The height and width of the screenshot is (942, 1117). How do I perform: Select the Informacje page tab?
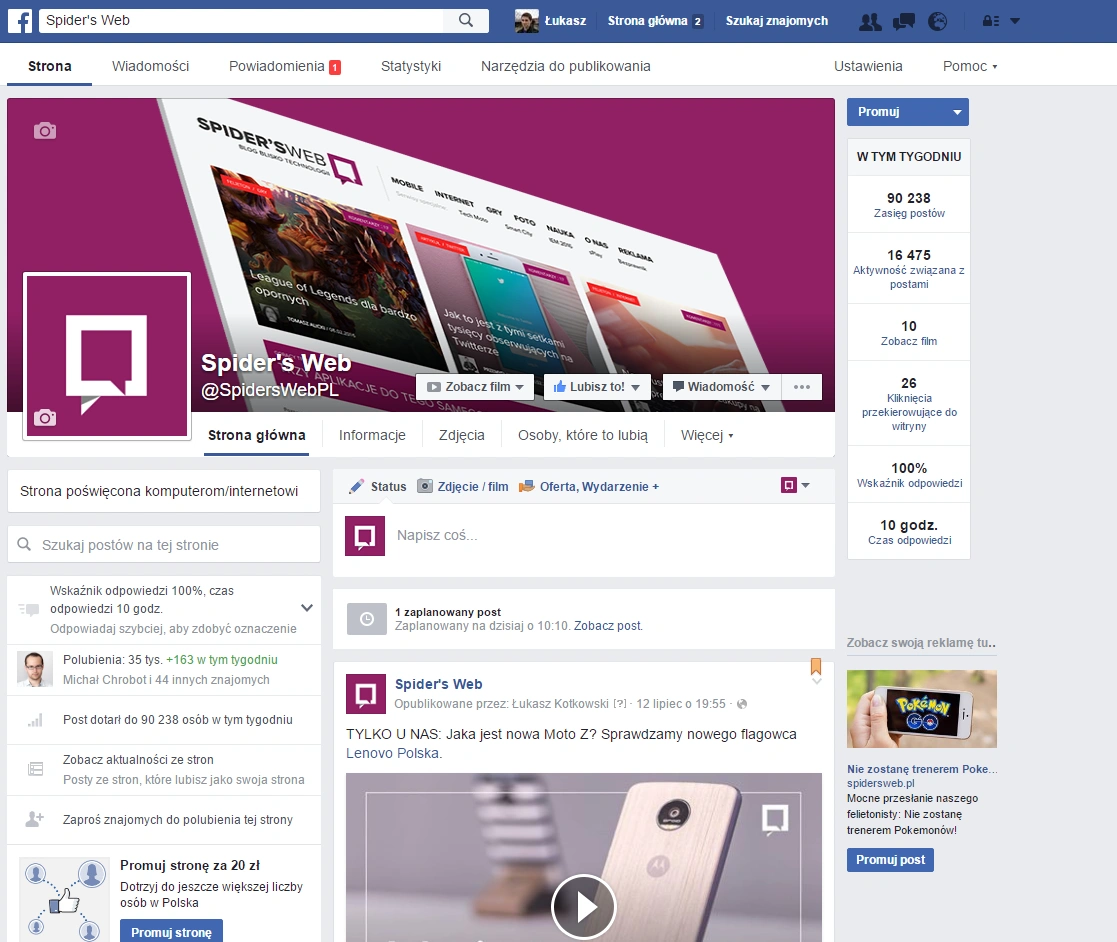(x=372, y=435)
